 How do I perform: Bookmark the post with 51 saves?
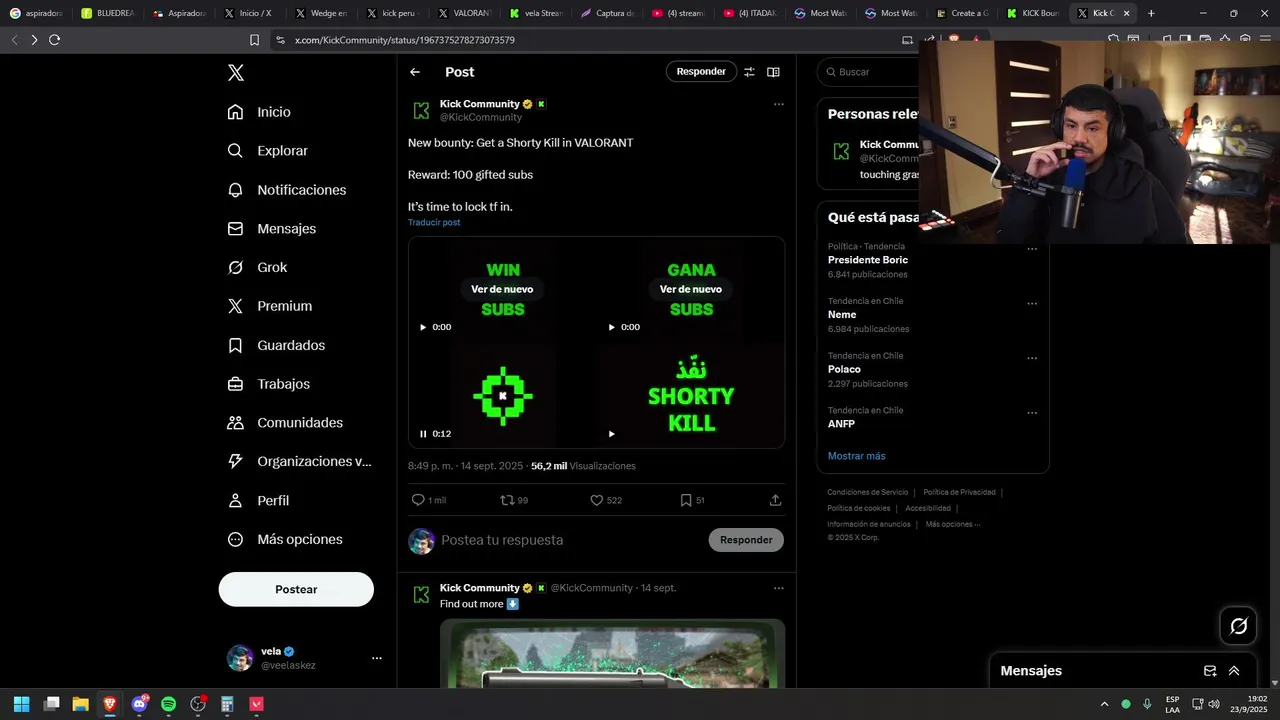[686, 500]
